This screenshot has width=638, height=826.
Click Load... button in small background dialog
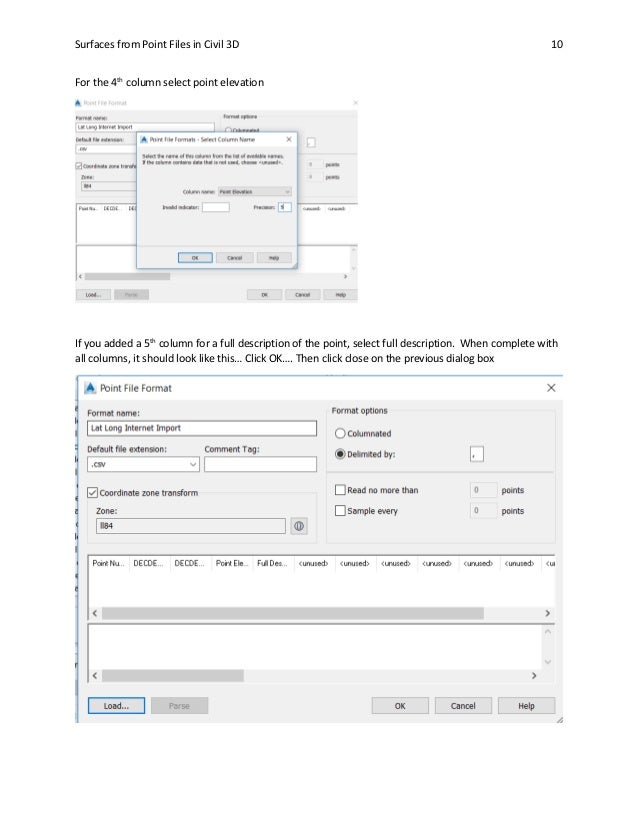[x=93, y=294]
